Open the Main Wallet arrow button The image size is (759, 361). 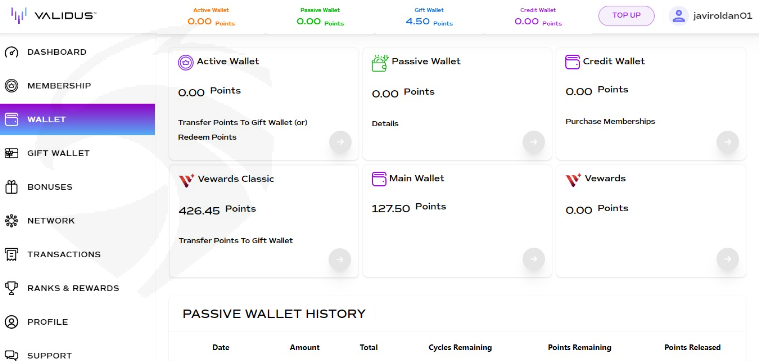tap(533, 259)
